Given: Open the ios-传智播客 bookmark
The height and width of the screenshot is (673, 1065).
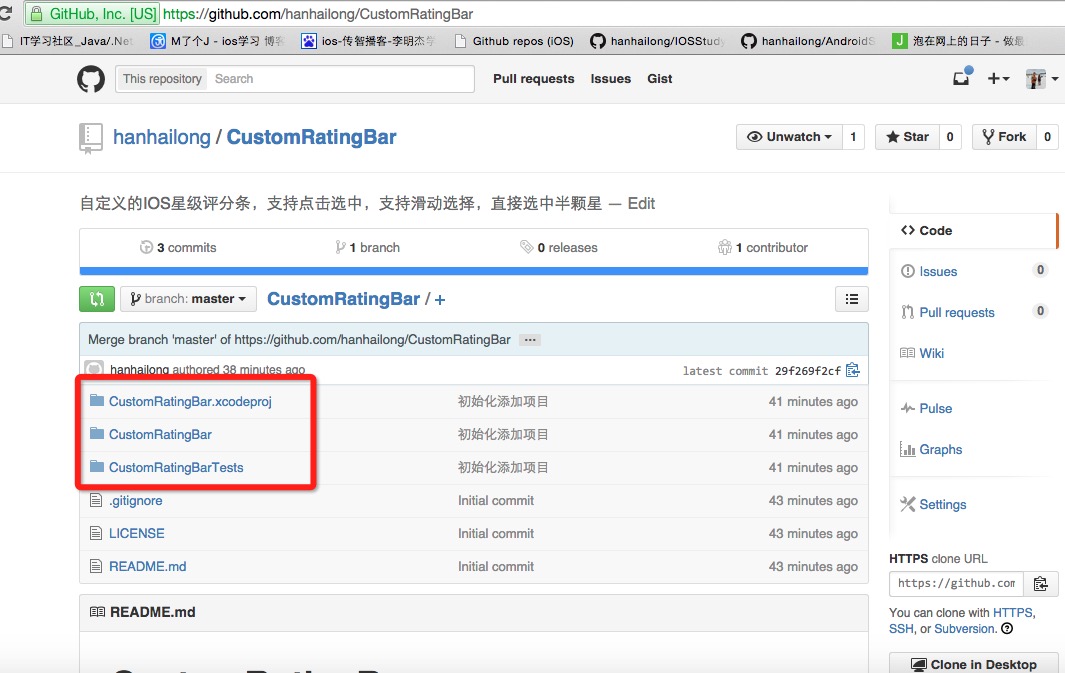Looking at the screenshot, I should [368, 41].
